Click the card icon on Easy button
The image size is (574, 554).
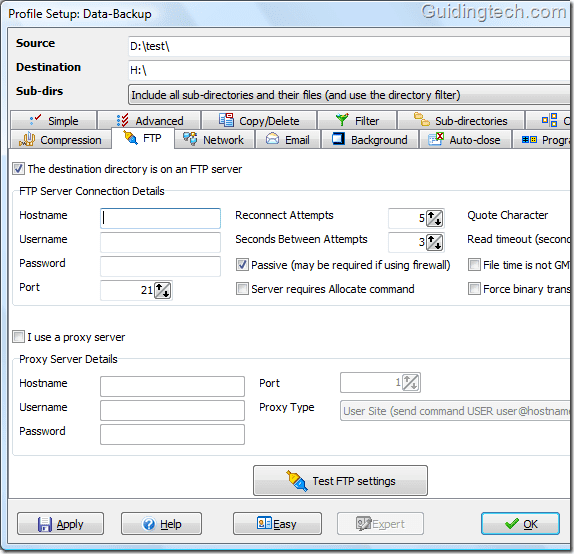[x=264, y=523]
